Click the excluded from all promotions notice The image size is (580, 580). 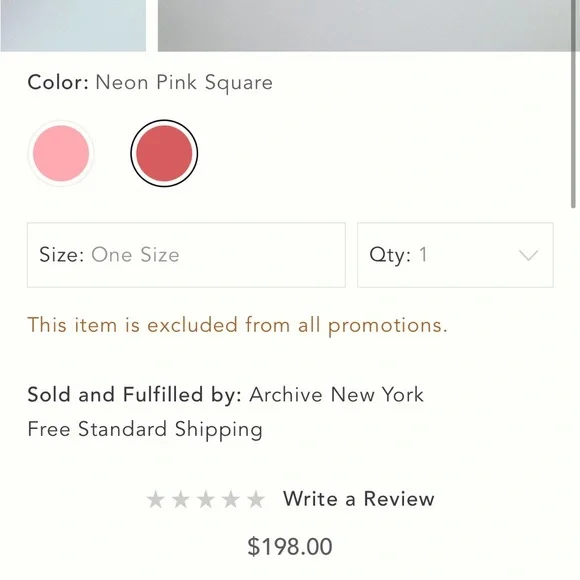click(237, 326)
